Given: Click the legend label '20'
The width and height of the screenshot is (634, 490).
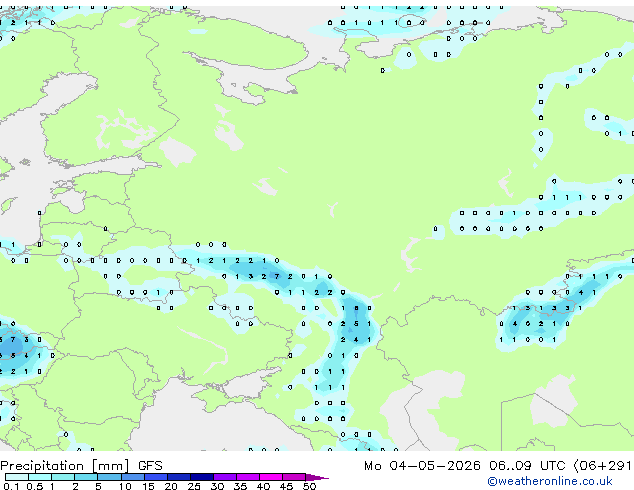Looking at the screenshot, I should point(171,486).
